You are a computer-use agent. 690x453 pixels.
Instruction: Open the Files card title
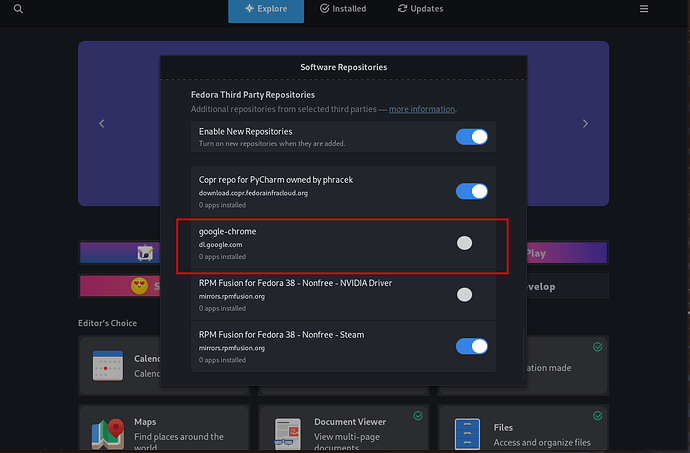point(503,427)
